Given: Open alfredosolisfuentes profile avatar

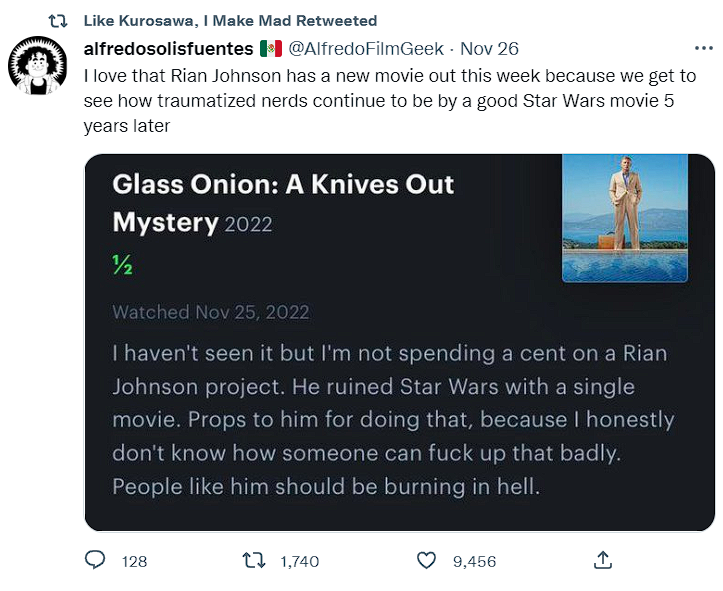Looking at the screenshot, I should pyautogui.click(x=37, y=67).
